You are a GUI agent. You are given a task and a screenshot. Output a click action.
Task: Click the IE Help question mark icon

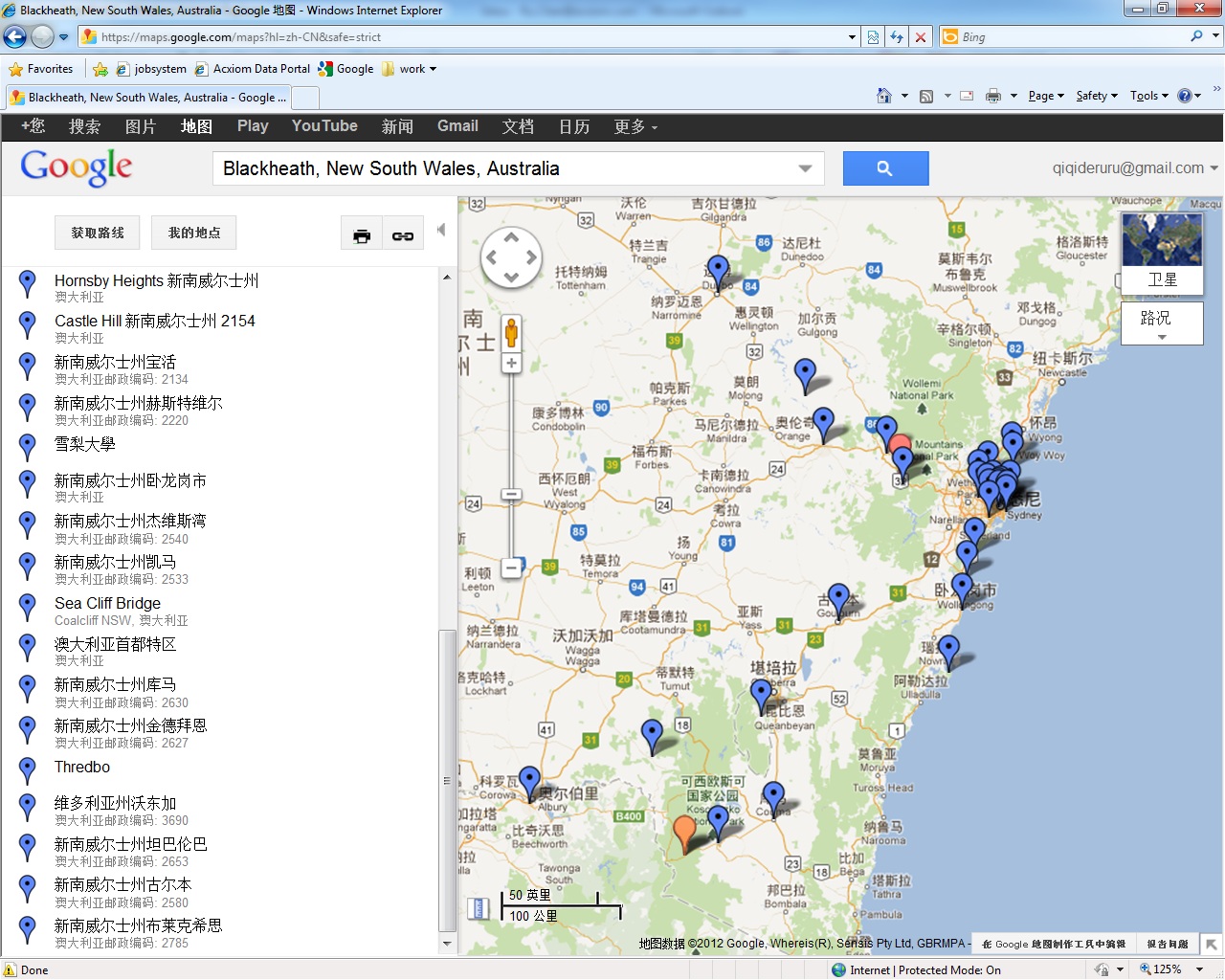pos(1185,96)
